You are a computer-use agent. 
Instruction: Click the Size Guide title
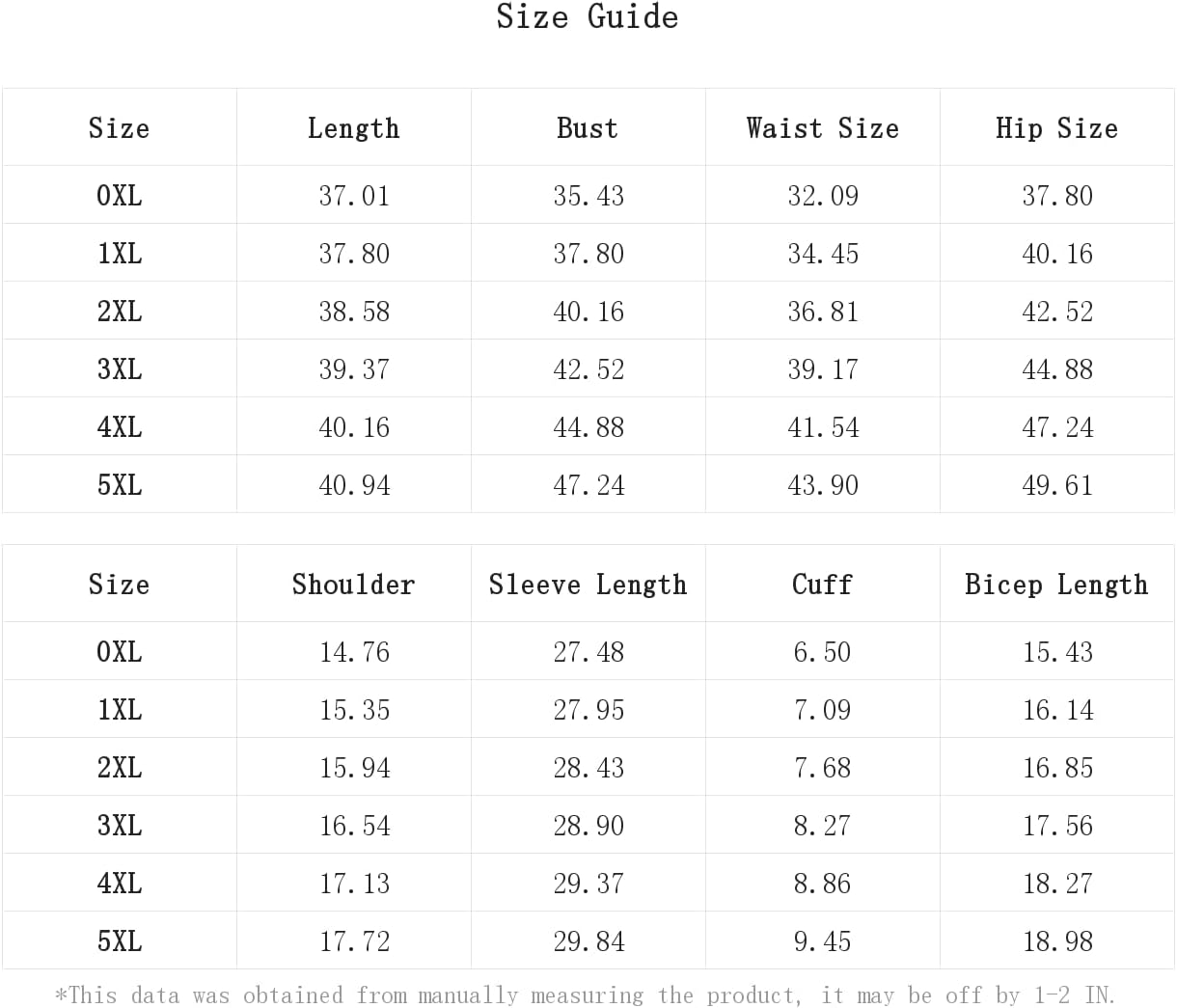pyautogui.click(x=588, y=16)
